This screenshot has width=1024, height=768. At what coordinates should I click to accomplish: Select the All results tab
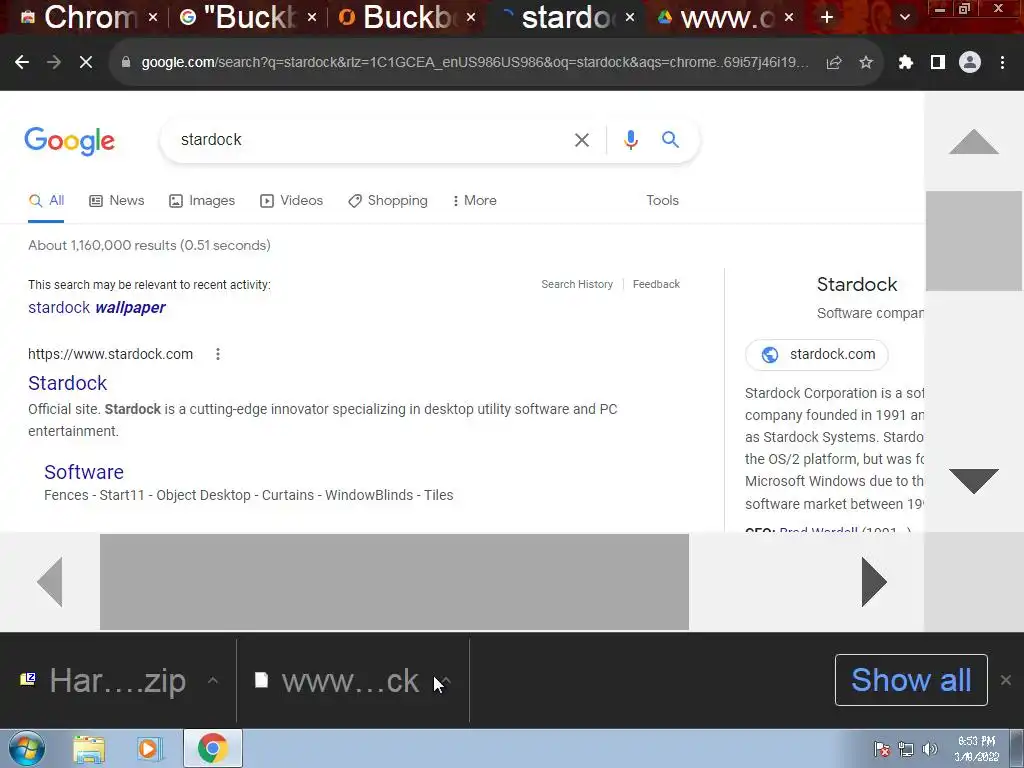click(x=46, y=200)
